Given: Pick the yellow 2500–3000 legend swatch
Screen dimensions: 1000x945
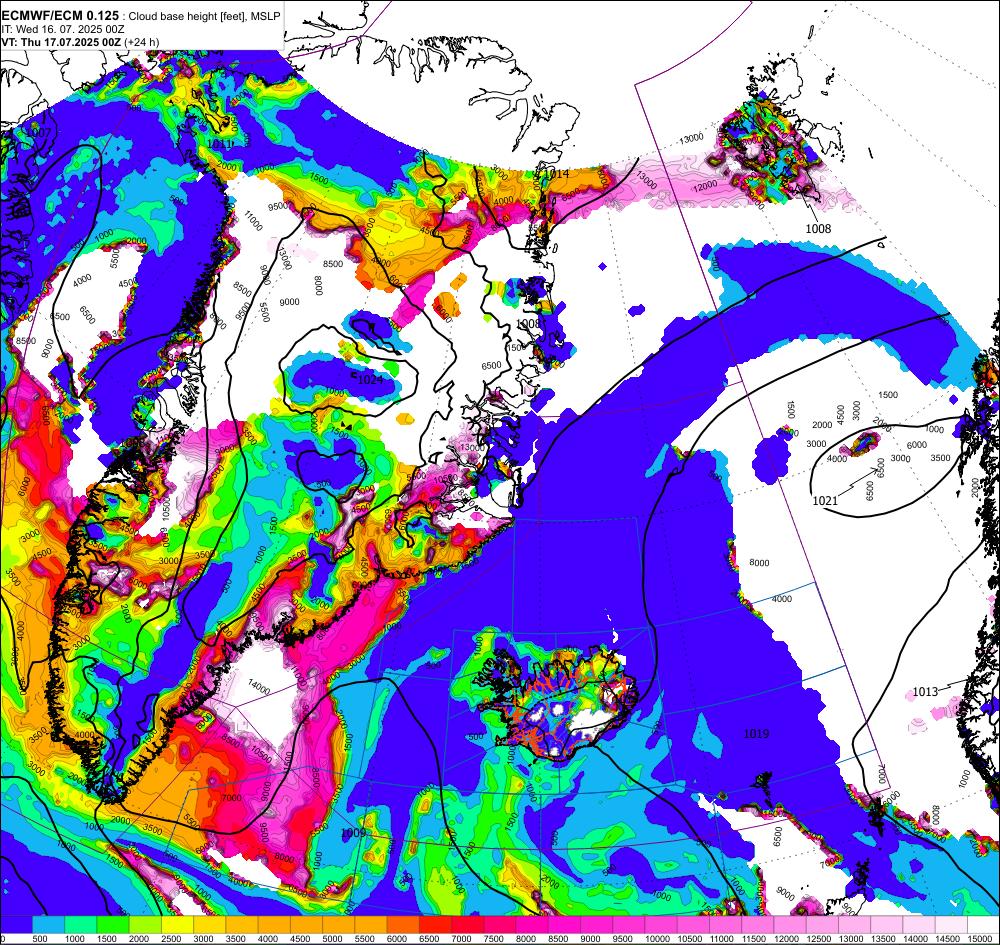Looking at the screenshot, I should [177, 925].
